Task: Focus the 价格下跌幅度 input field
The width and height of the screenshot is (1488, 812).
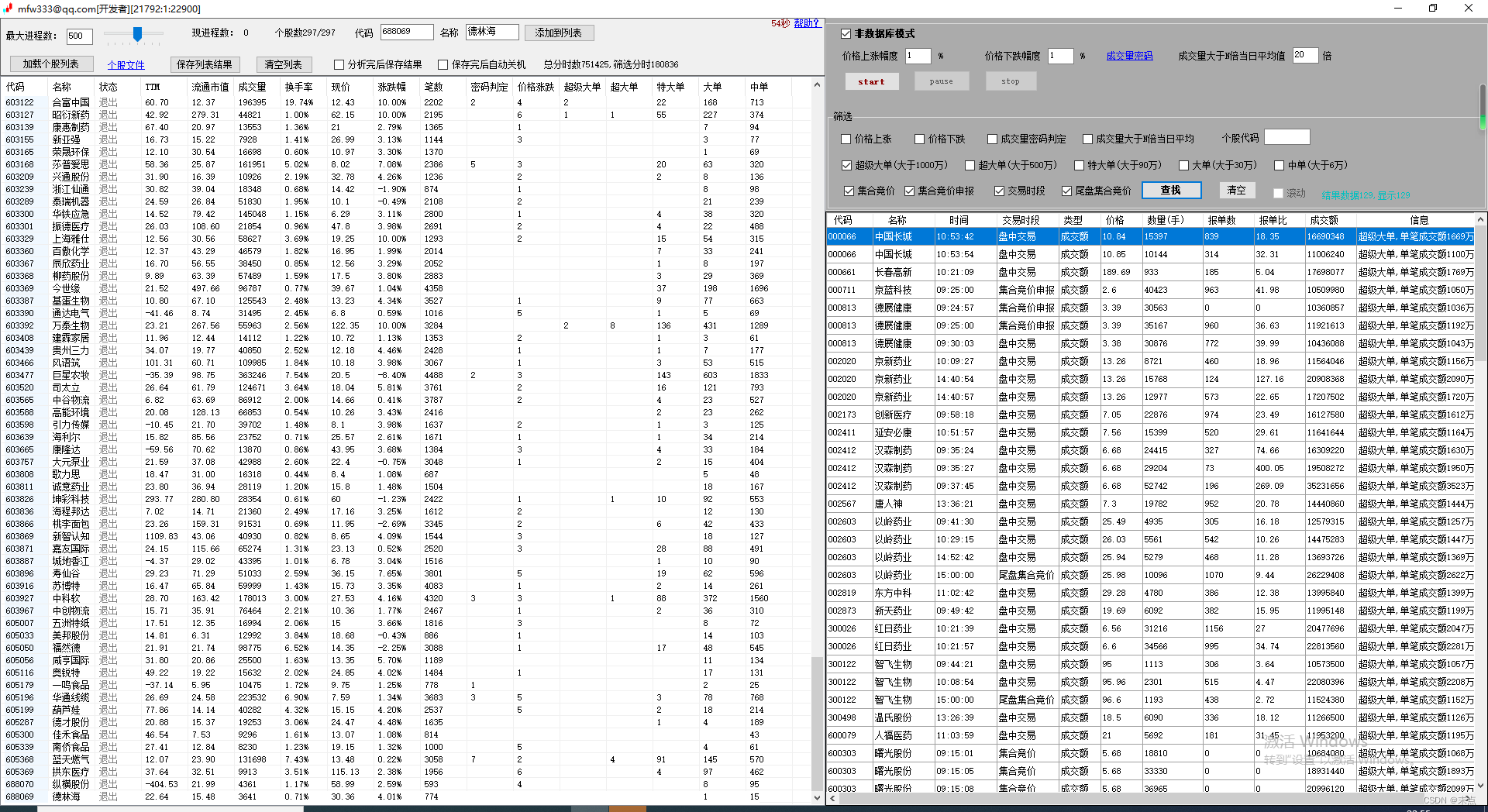Action: pyautogui.click(x=1061, y=56)
